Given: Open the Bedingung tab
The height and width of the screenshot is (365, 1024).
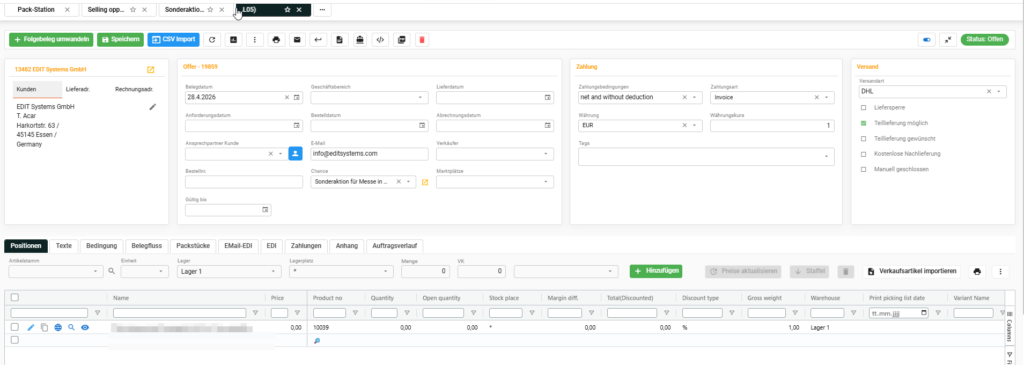Looking at the screenshot, I should (x=101, y=246).
